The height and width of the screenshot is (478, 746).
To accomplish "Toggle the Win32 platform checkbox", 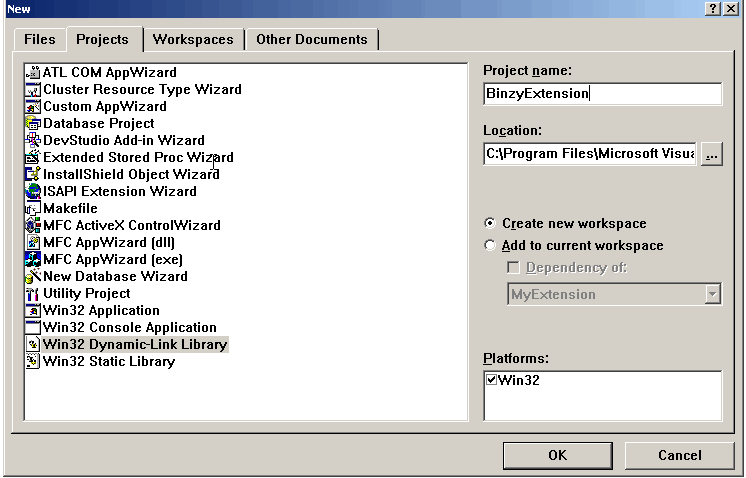I will point(491,380).
